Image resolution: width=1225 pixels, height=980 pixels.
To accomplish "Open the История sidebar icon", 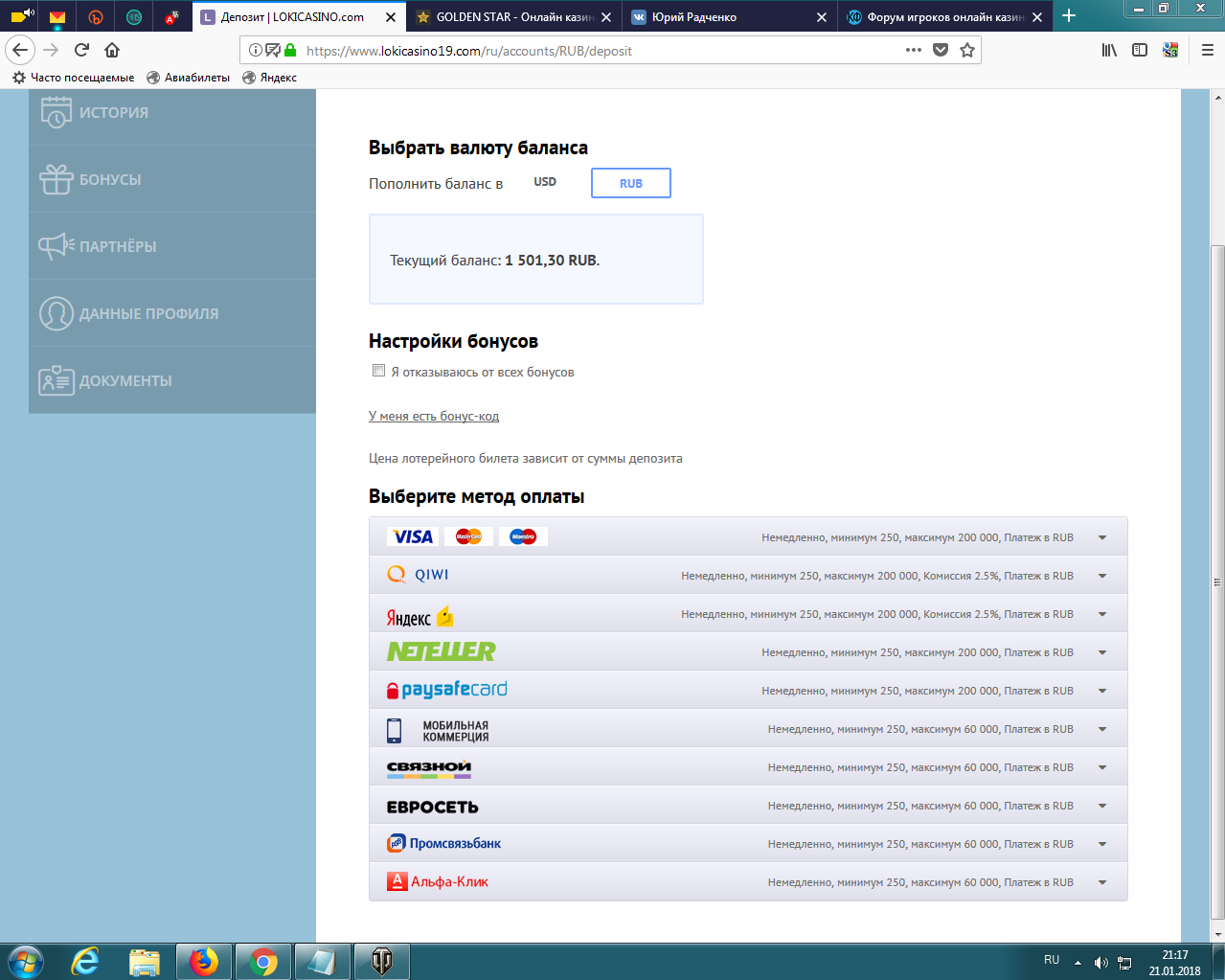I will click(56, 112).
